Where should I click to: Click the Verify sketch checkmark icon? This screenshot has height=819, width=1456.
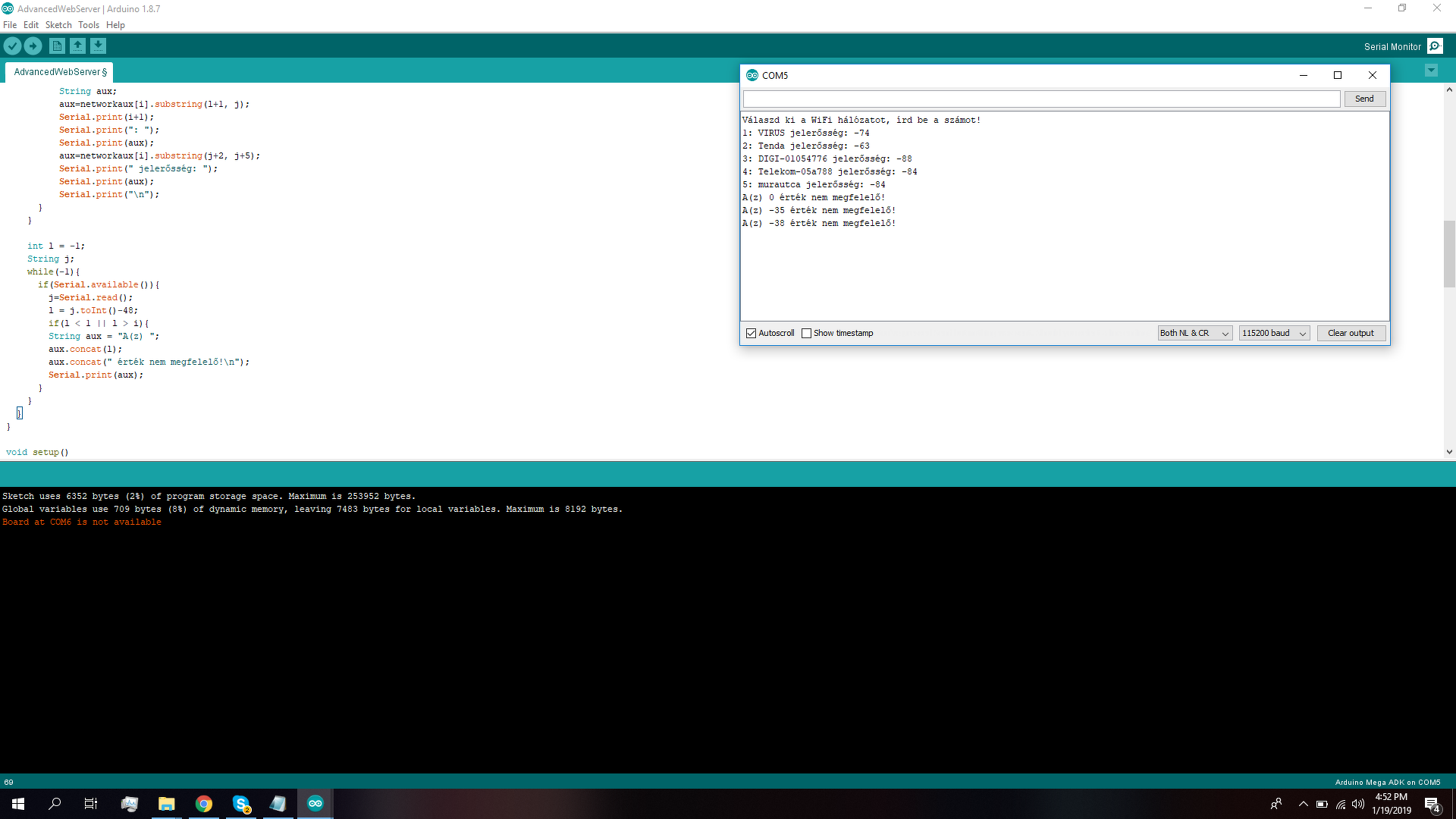[x=12, y=46]
